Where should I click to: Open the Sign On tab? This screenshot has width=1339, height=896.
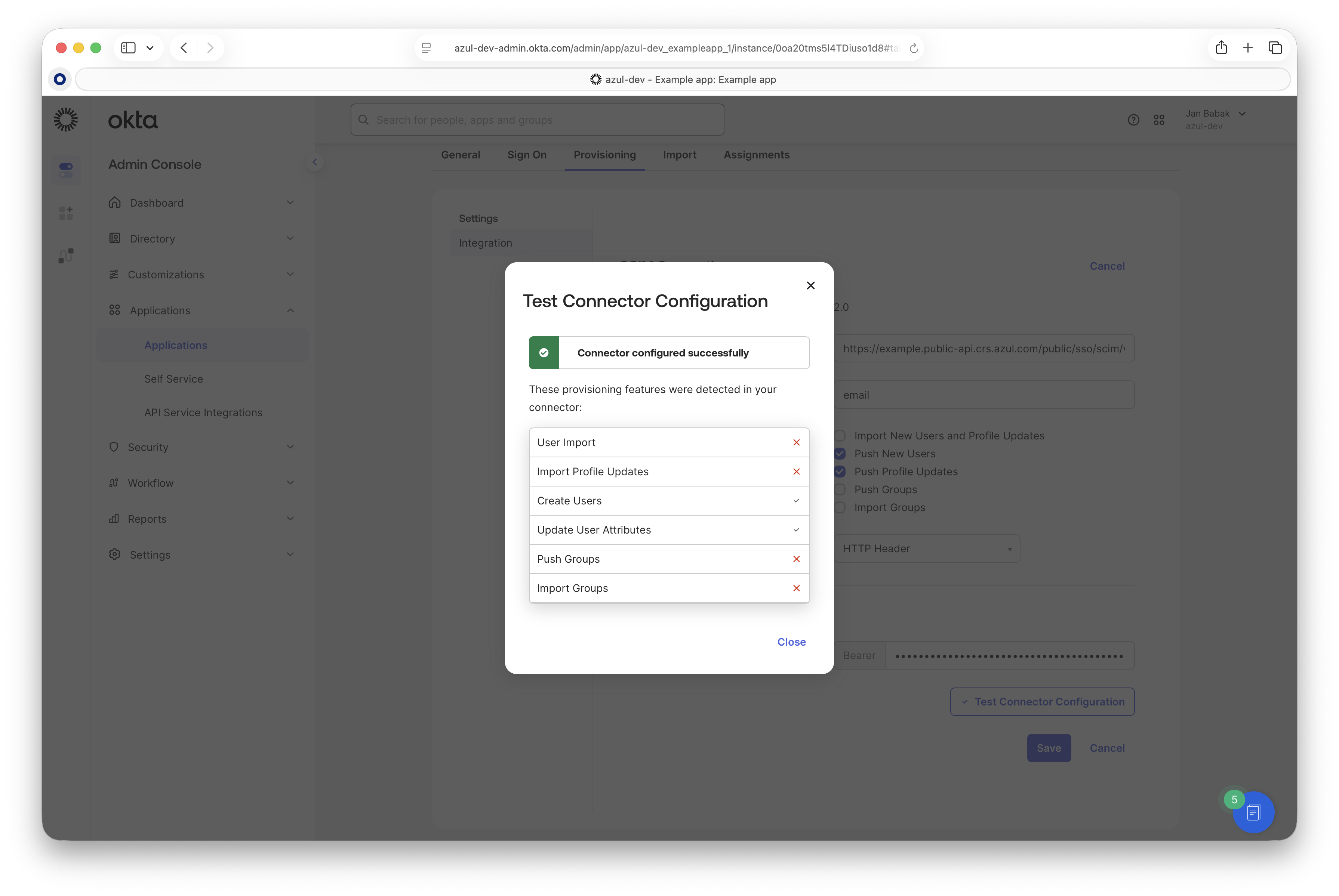point(527,155)
